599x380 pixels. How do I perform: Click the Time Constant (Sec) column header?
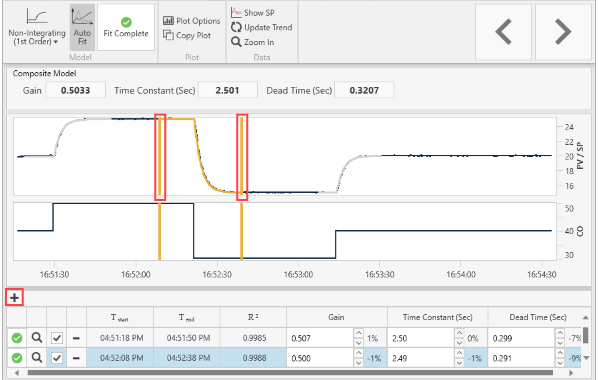437,317
